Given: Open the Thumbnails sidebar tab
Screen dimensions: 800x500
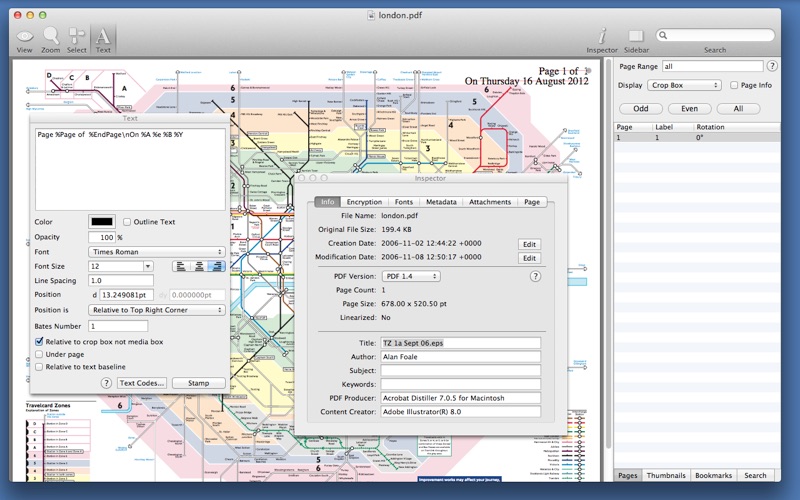Looking at the screenshot, I should pos(666,475).
